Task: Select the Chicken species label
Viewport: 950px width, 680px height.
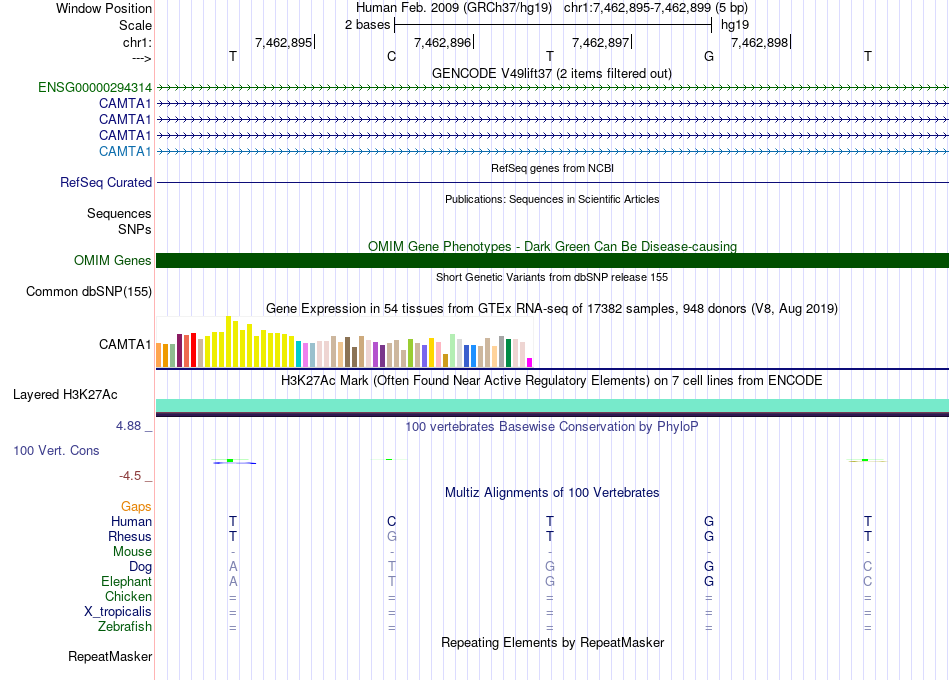Action: 128,597
